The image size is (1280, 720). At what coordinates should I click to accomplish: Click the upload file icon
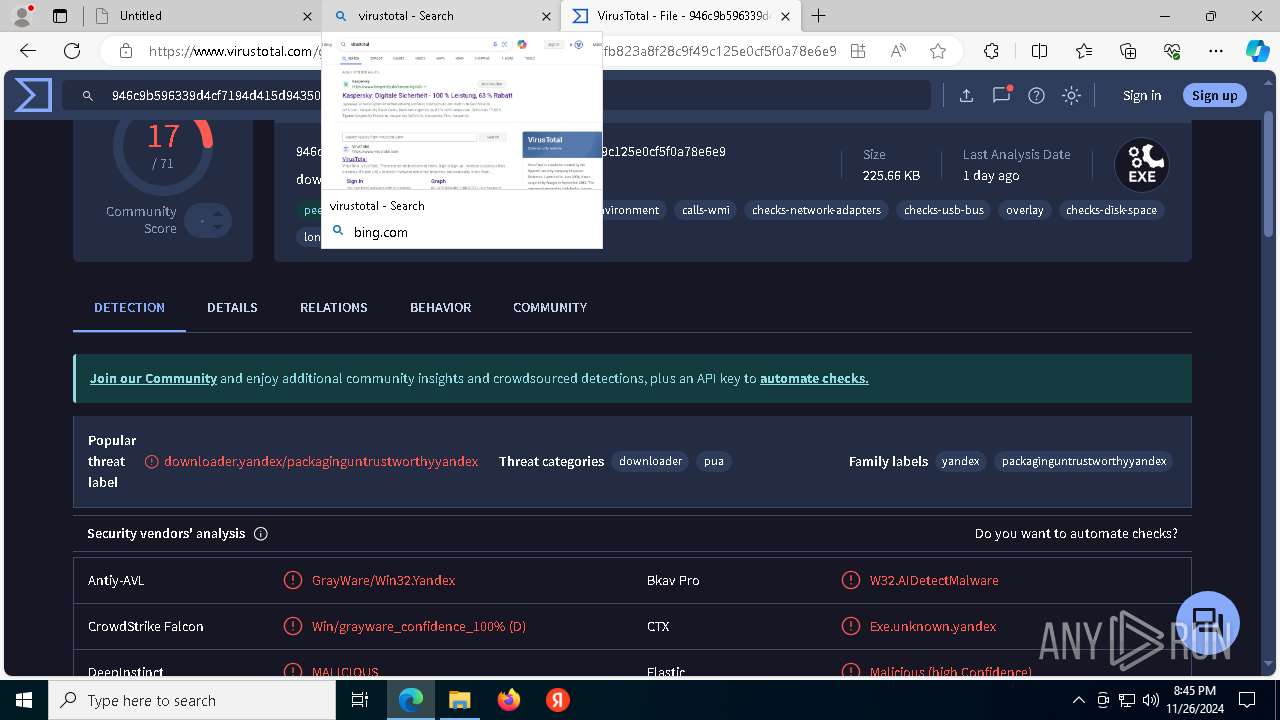966,96
